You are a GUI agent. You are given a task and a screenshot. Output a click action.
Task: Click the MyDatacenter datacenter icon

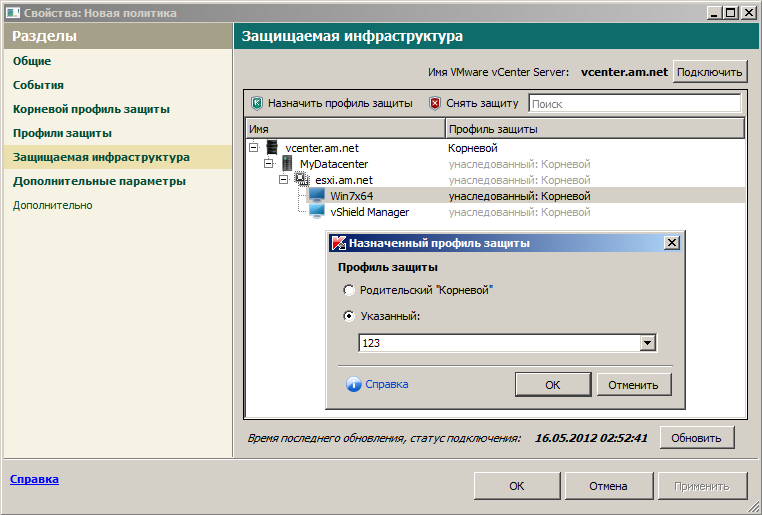click(287, 164)
